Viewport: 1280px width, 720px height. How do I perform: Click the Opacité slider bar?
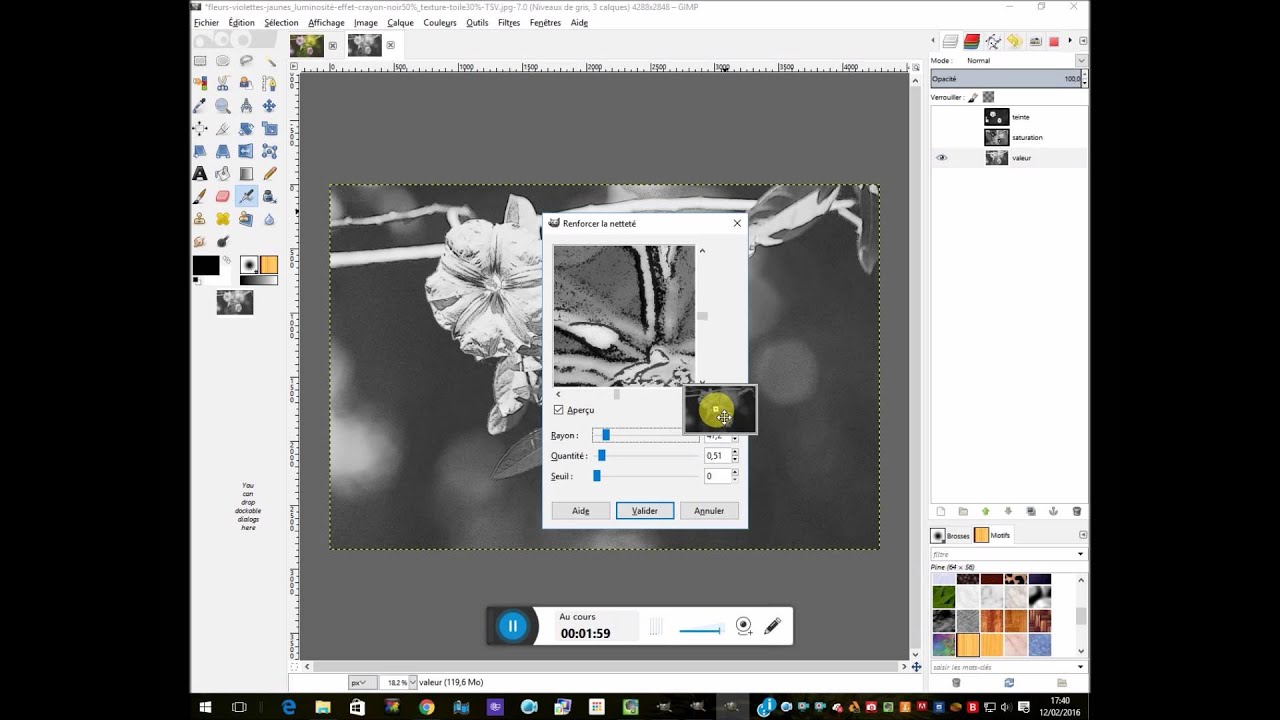click(1007, 79)
